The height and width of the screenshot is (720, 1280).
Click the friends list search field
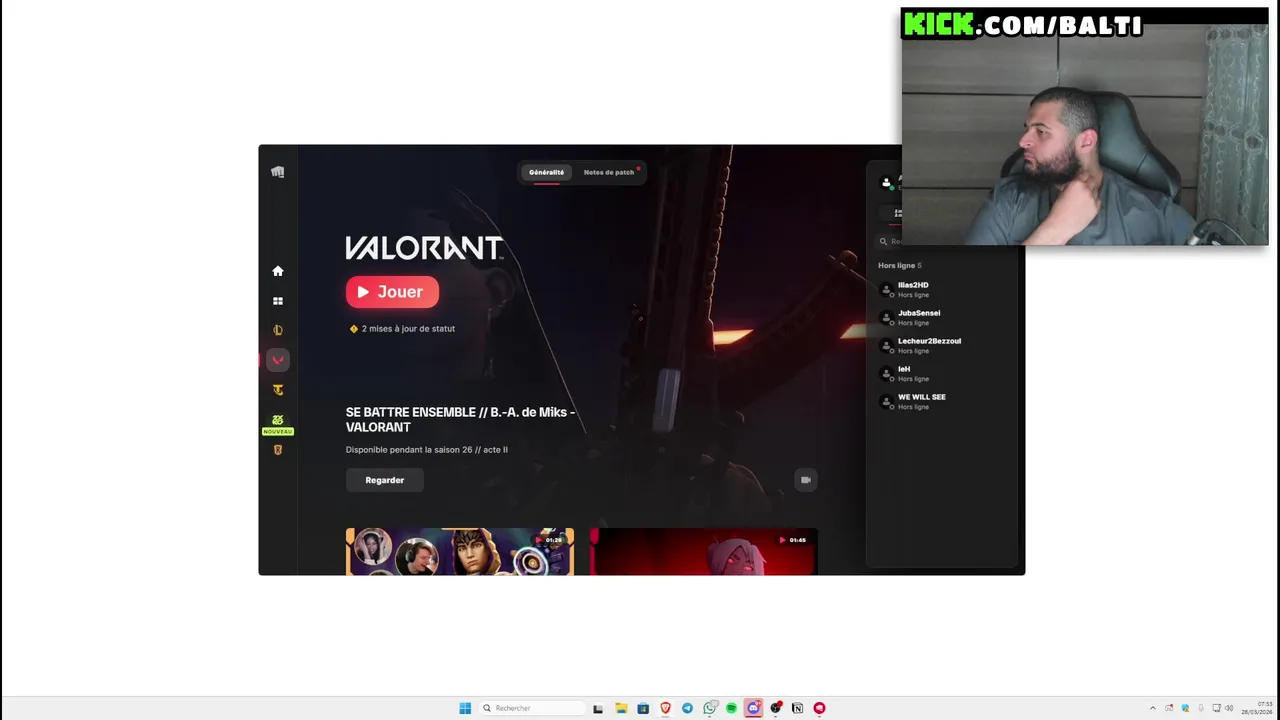[x=890, y=241]
